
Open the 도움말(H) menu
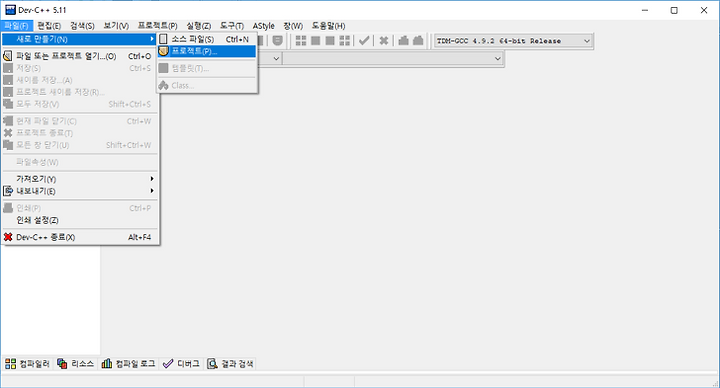coord(328,26)
